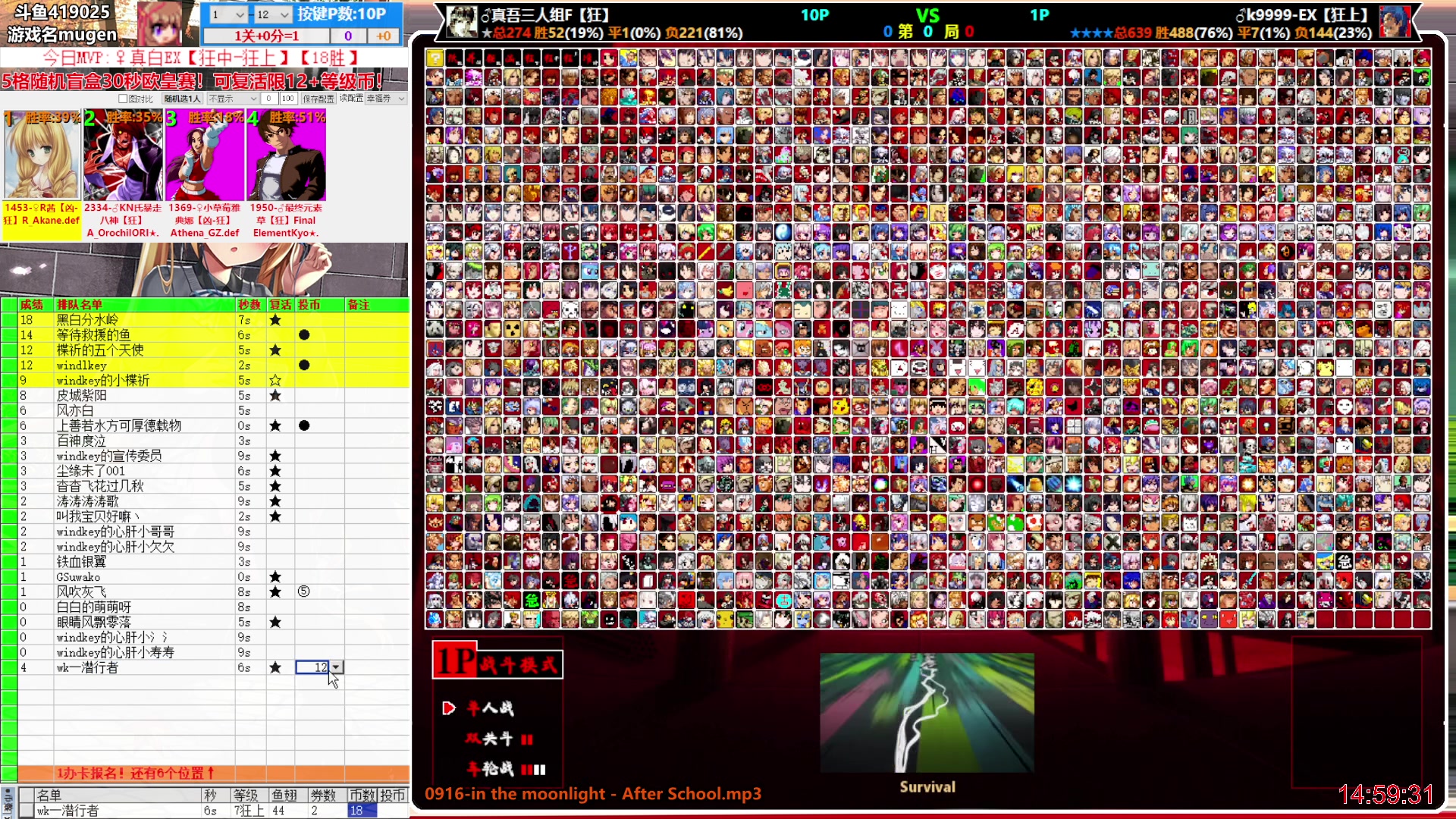Viewport: 1456px width, 819px height.
Task: Select character portrait 2 A_OrochiIORI
Action: [123, 155]
